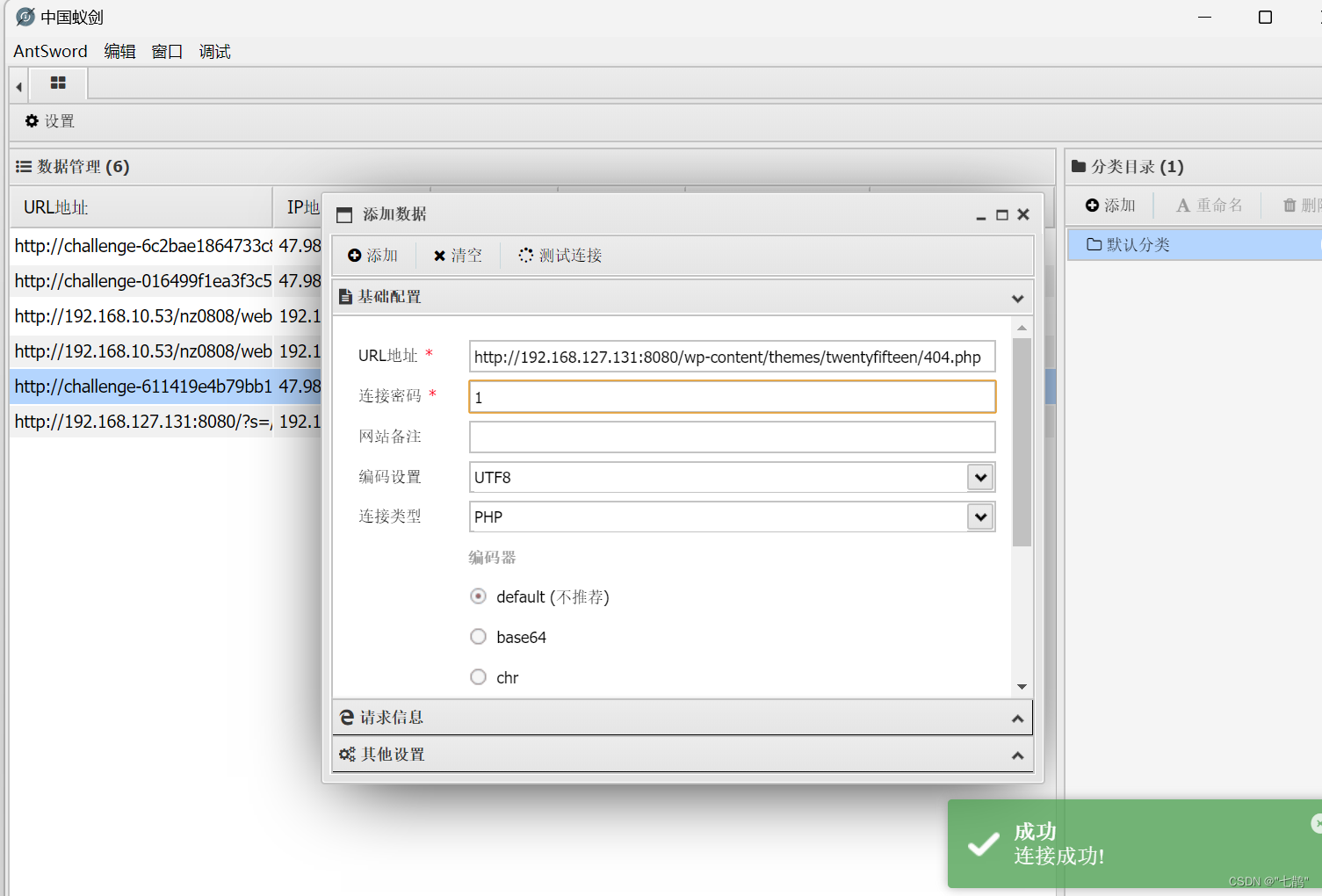Collapse the 基础配置 section
The width and height of the screenshot is (1322, 896).
coord(1017,298)
